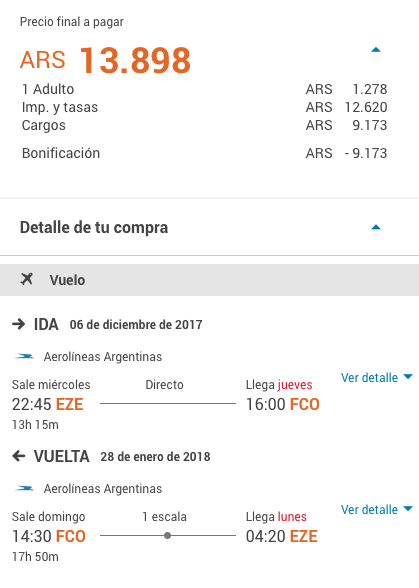Click the EZE departure airport code
Viewport: 419px width, 588px height.
click(x=69, y=404)
